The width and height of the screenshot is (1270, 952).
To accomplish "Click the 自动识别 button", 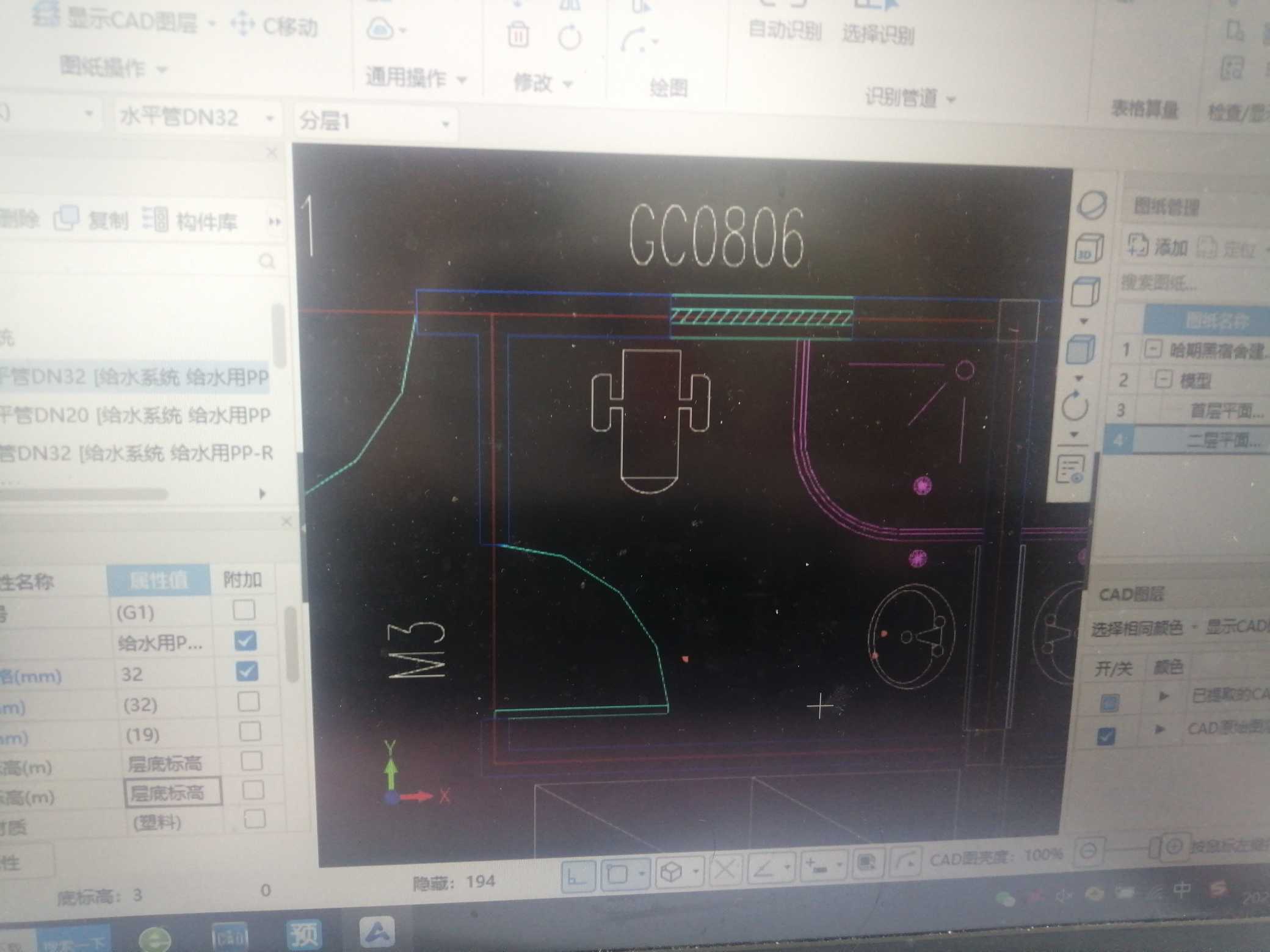I will (x=785, y=29).
